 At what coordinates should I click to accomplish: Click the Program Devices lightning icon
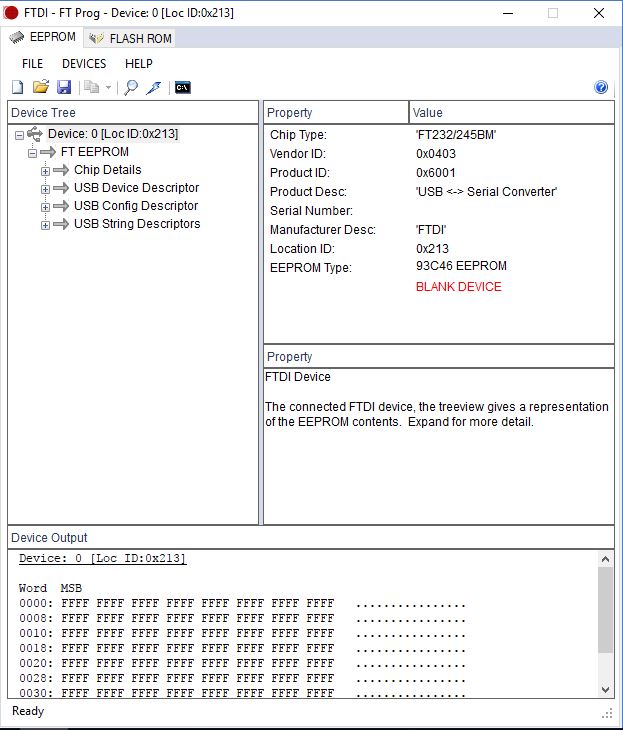[154, 87]
